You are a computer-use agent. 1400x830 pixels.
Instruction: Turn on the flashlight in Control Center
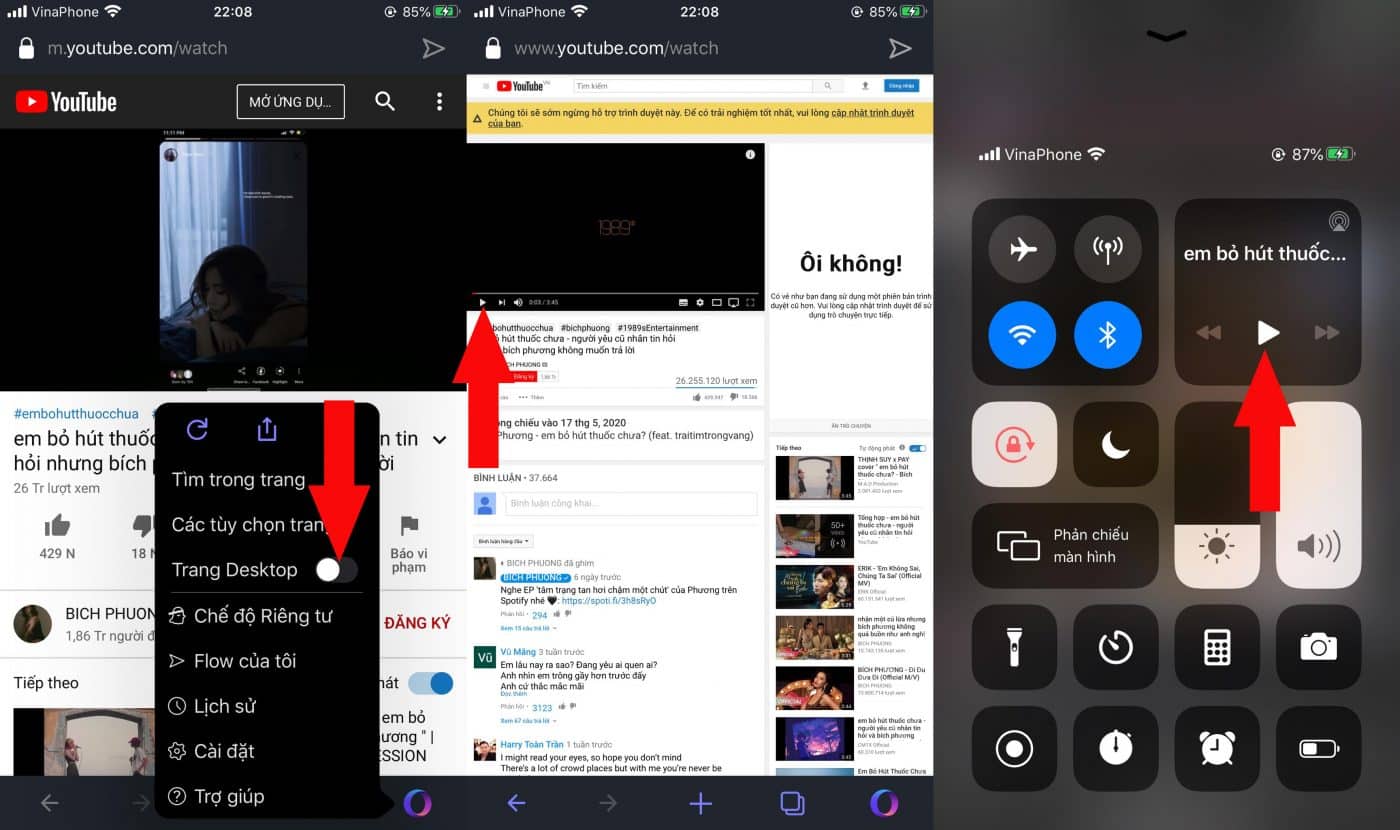click(1015, 648)
